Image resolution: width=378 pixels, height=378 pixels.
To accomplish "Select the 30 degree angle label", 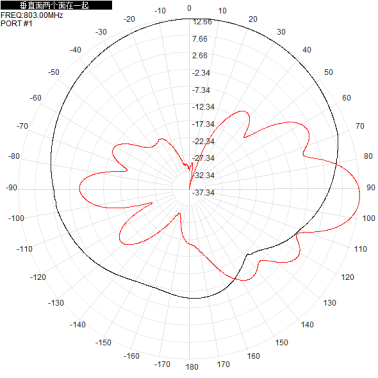I will 281,32.
